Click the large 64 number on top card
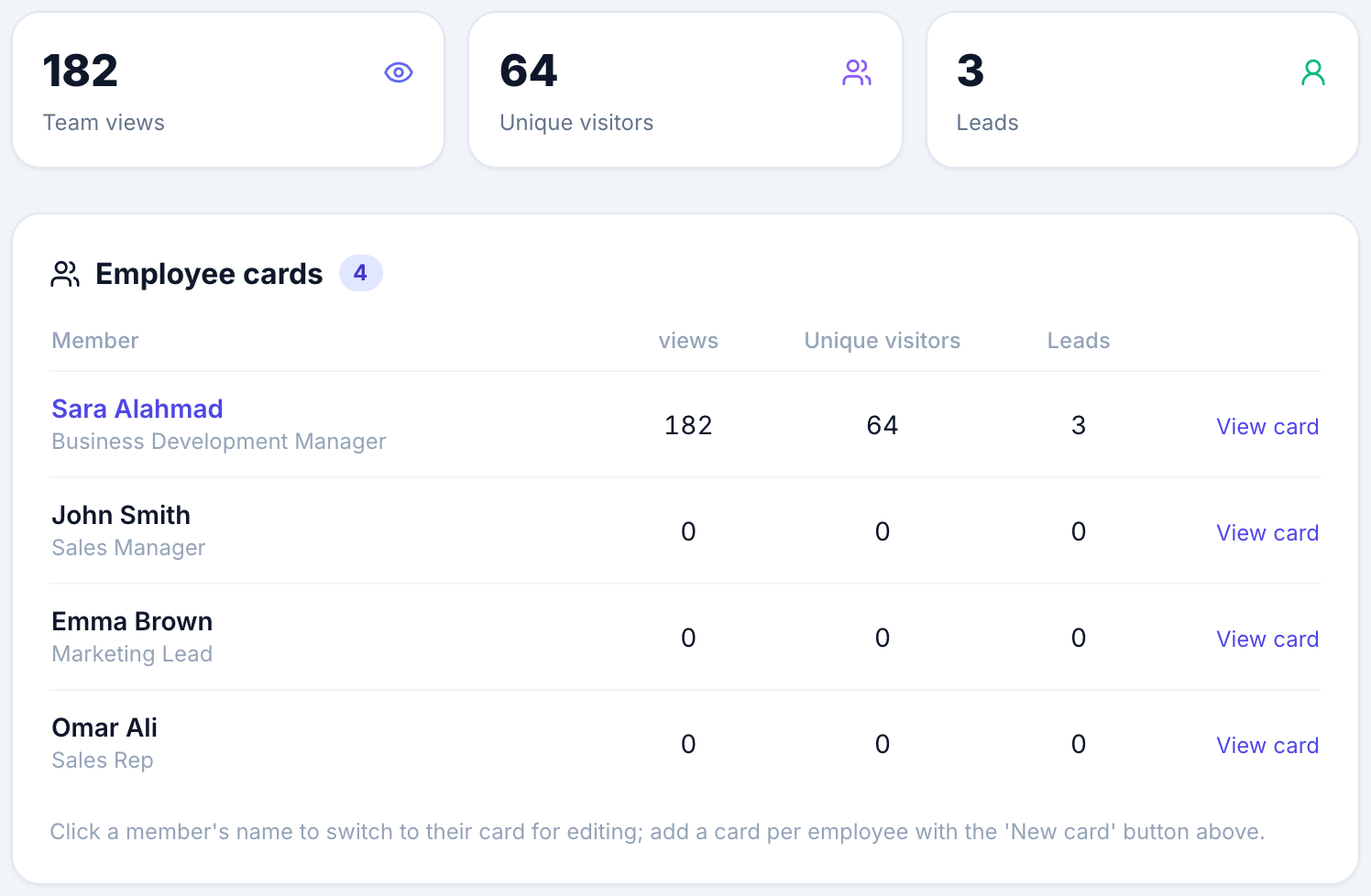Image resolution: width=1371 pixels, height=896 pixels. click(x=529, y=71)
